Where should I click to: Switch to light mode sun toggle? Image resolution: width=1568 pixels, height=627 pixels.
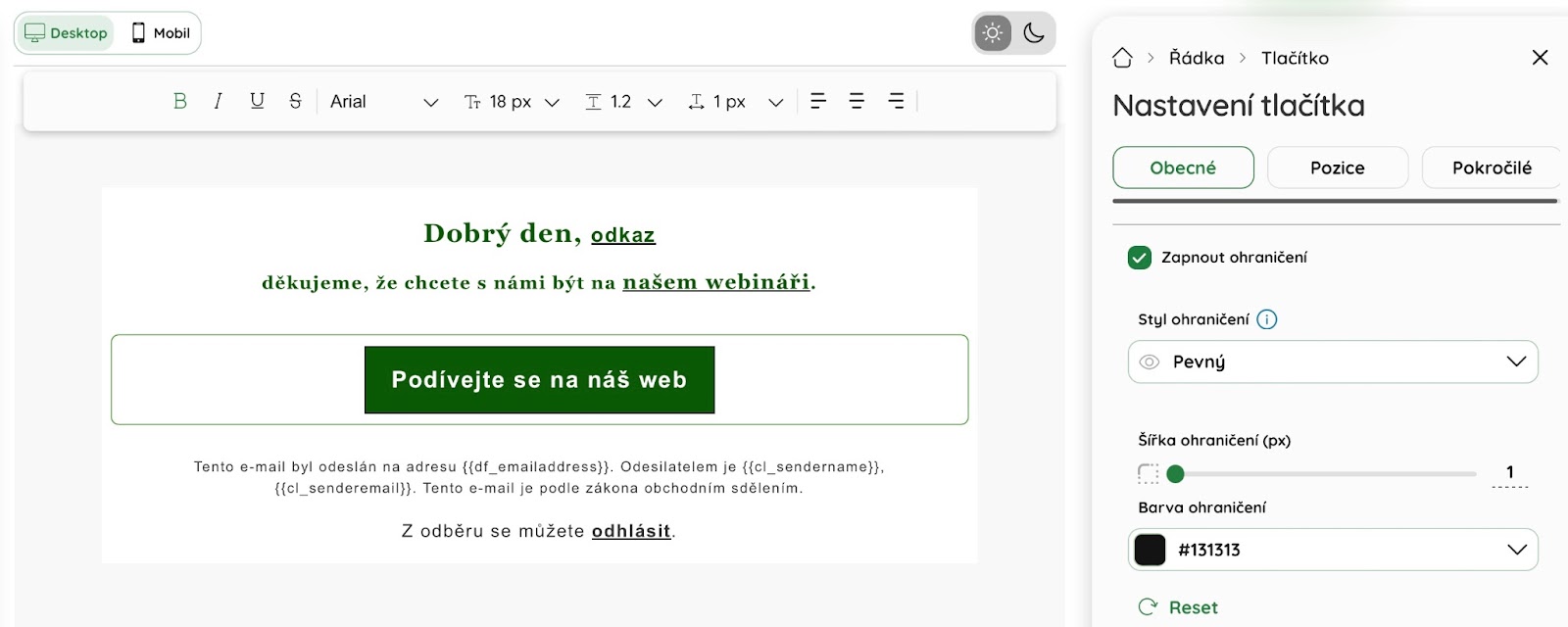993,33
